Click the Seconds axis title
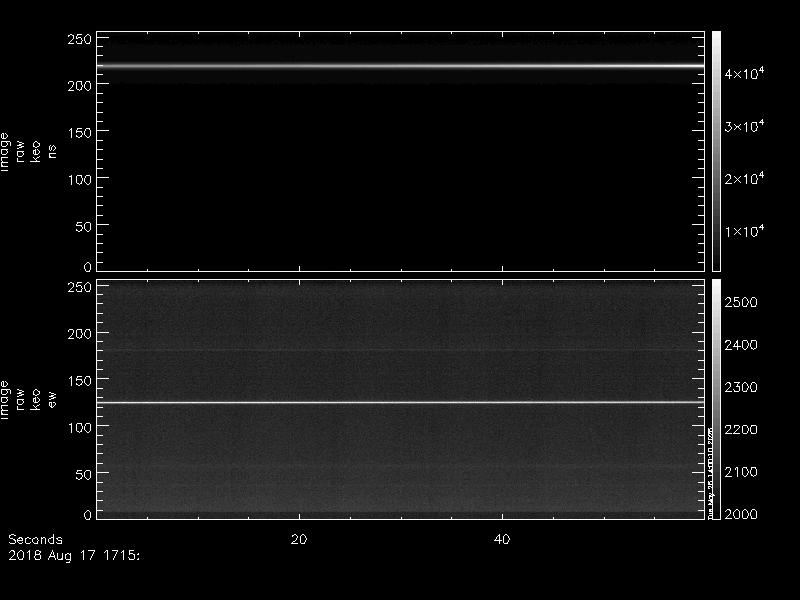This screenshot has width=800, height=600. pos(36,539)
